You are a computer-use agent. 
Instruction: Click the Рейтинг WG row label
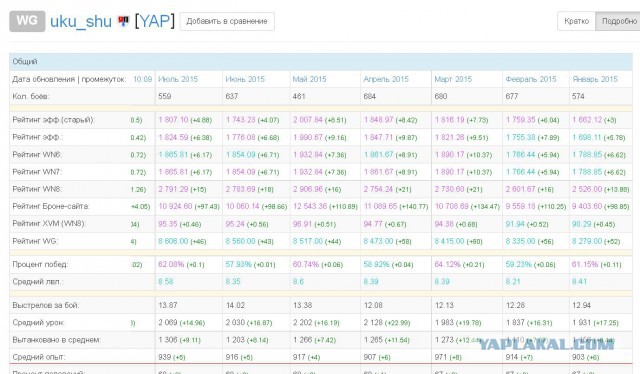(35, 241)
